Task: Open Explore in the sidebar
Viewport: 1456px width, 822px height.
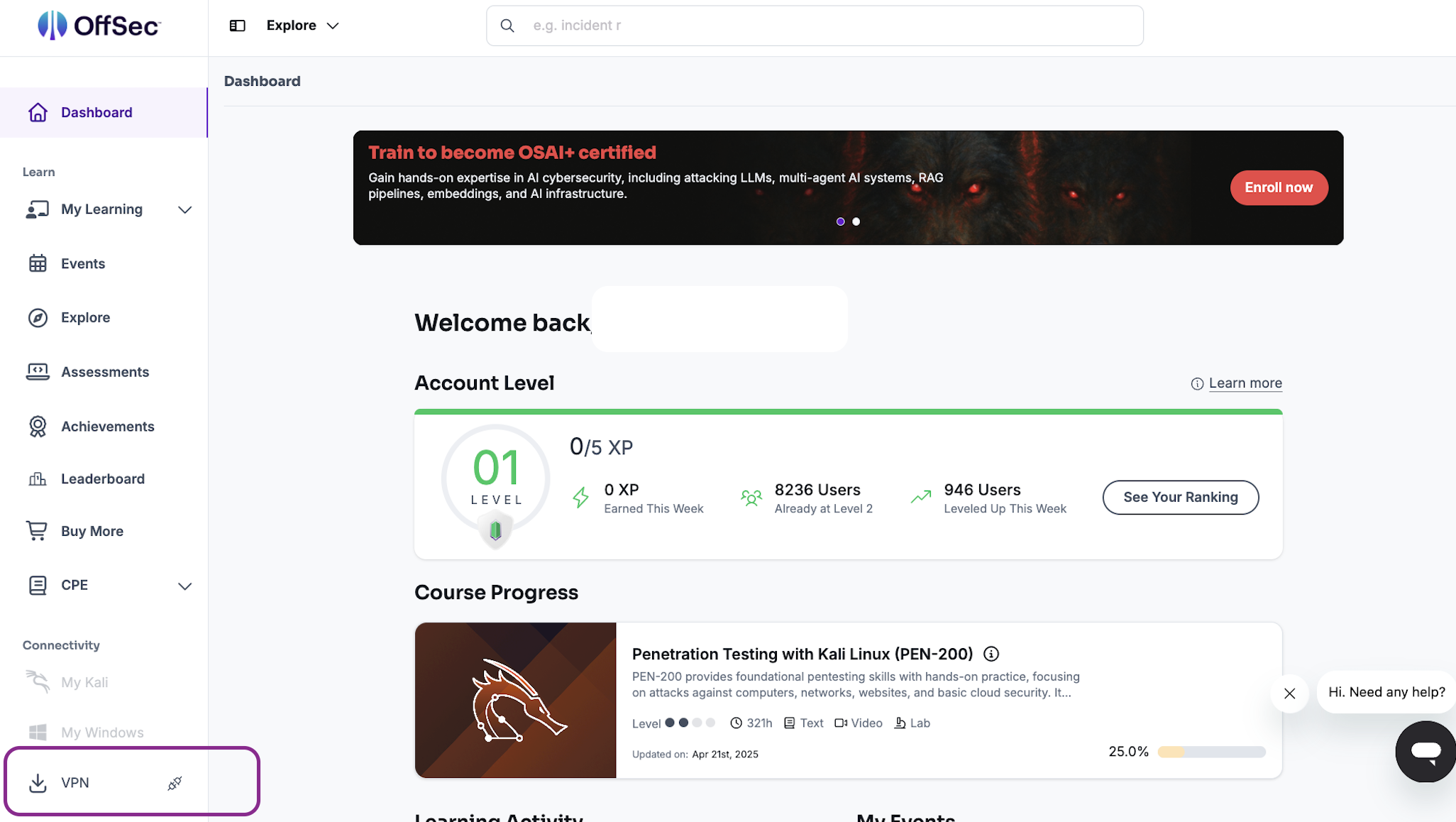Action: pos(85,317)
